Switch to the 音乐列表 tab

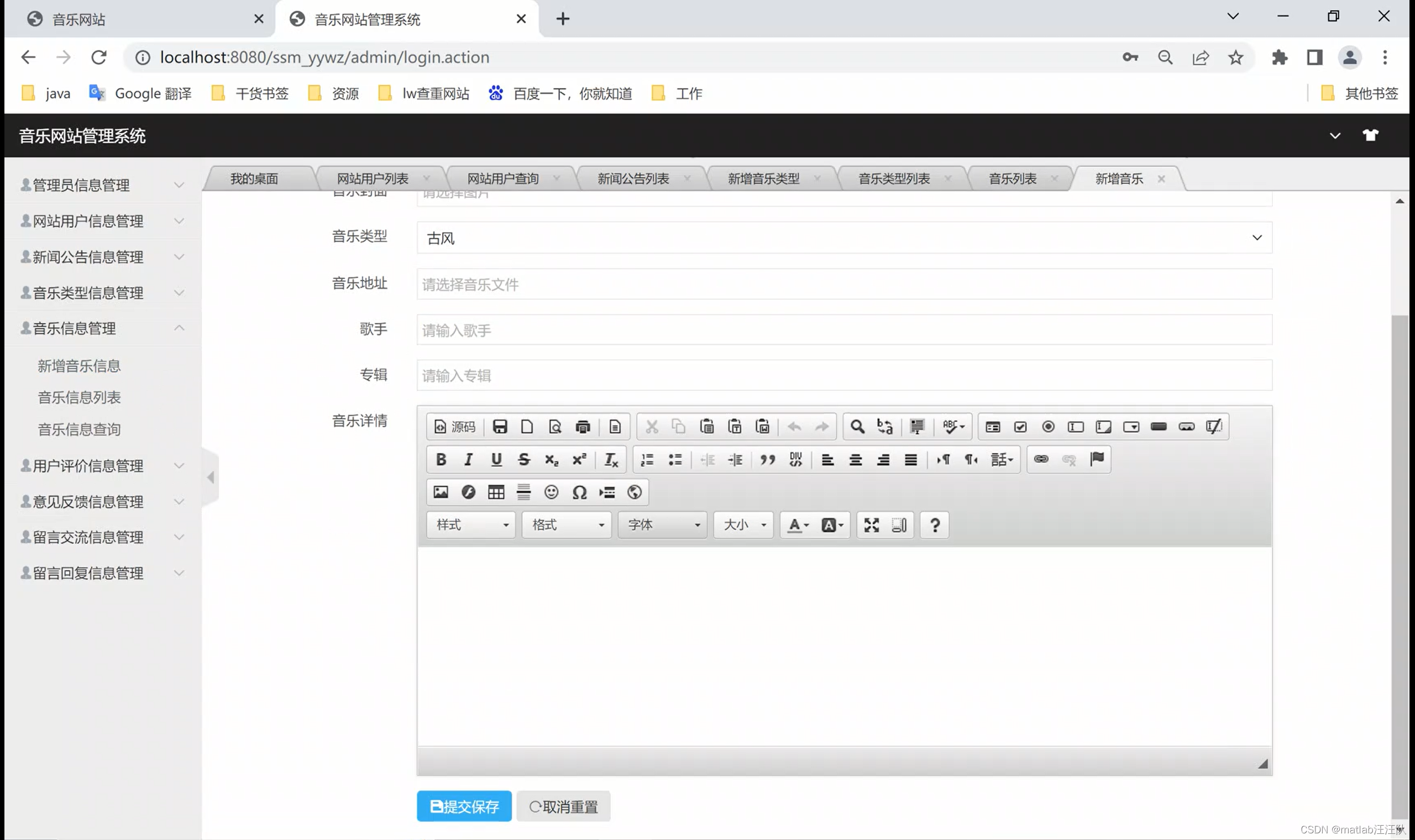pos(1012,179)
